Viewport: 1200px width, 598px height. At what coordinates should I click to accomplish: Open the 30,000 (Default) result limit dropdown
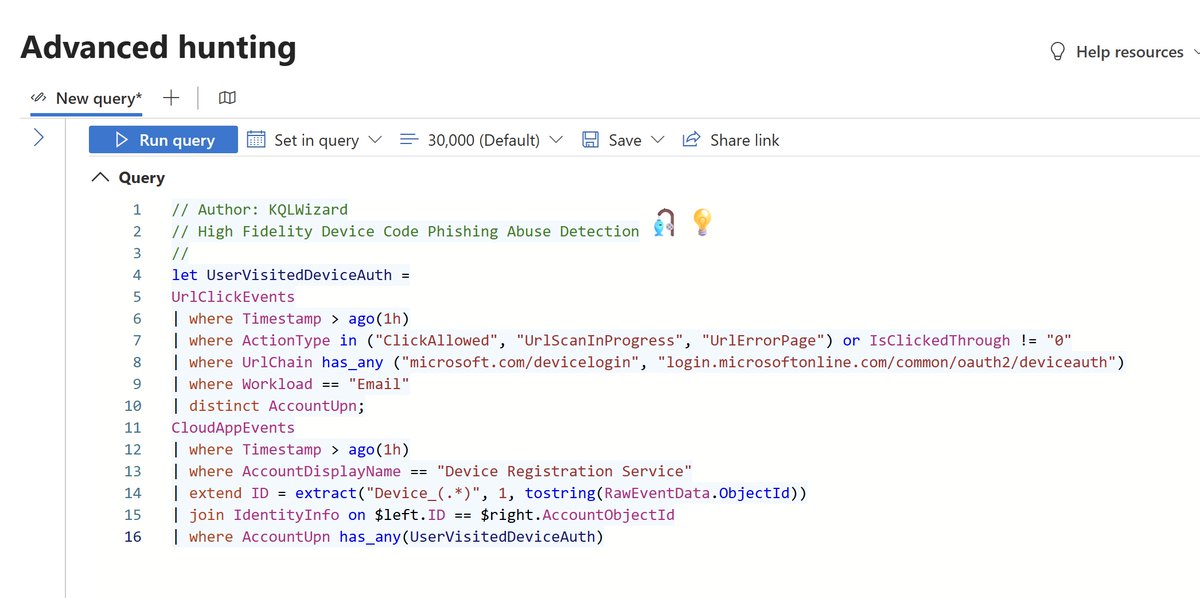click(480, 140)
